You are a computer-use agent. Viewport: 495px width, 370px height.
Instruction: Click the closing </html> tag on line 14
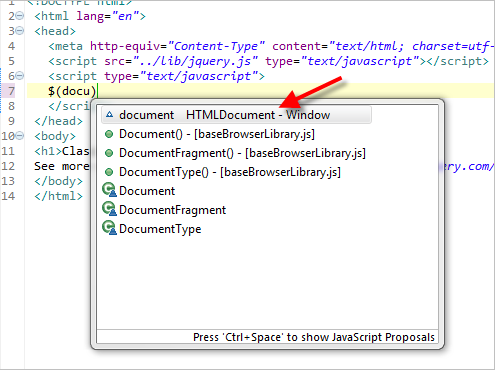pyautogui.click(x=58, y=196)
